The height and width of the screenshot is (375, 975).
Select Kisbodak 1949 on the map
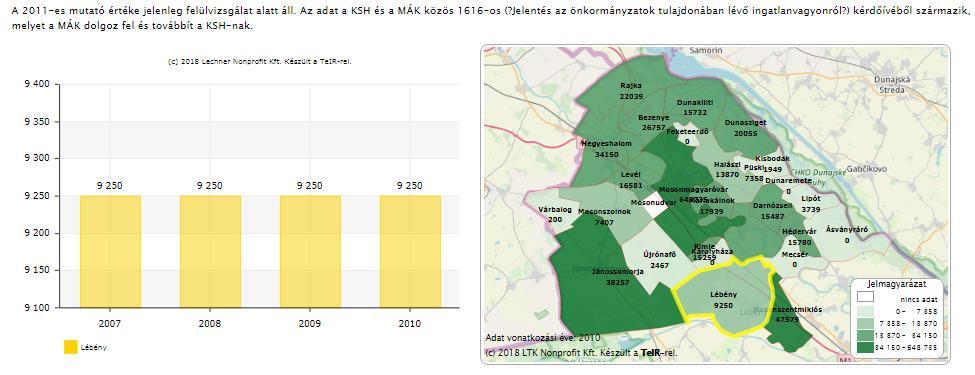(x=772, y=164)
